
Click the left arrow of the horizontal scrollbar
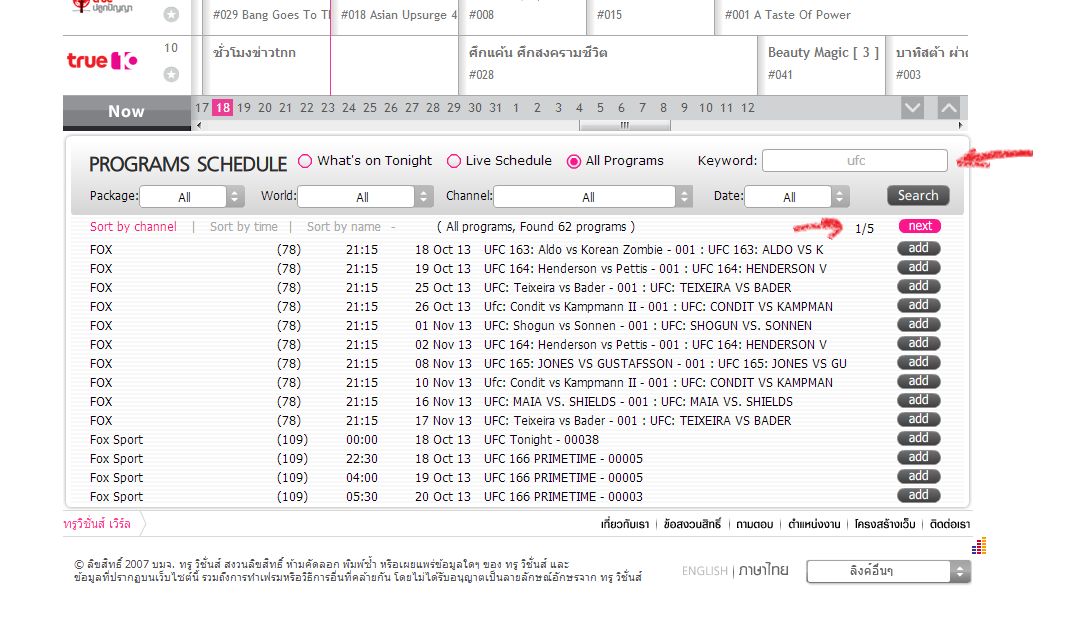click(199, 125)
